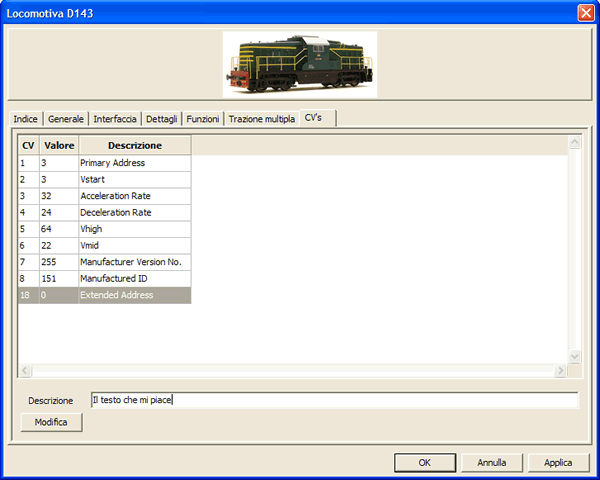The width and height of the screenshot is (600, 480).
Task: Select the Primary Address row
Action: (112, 162)
